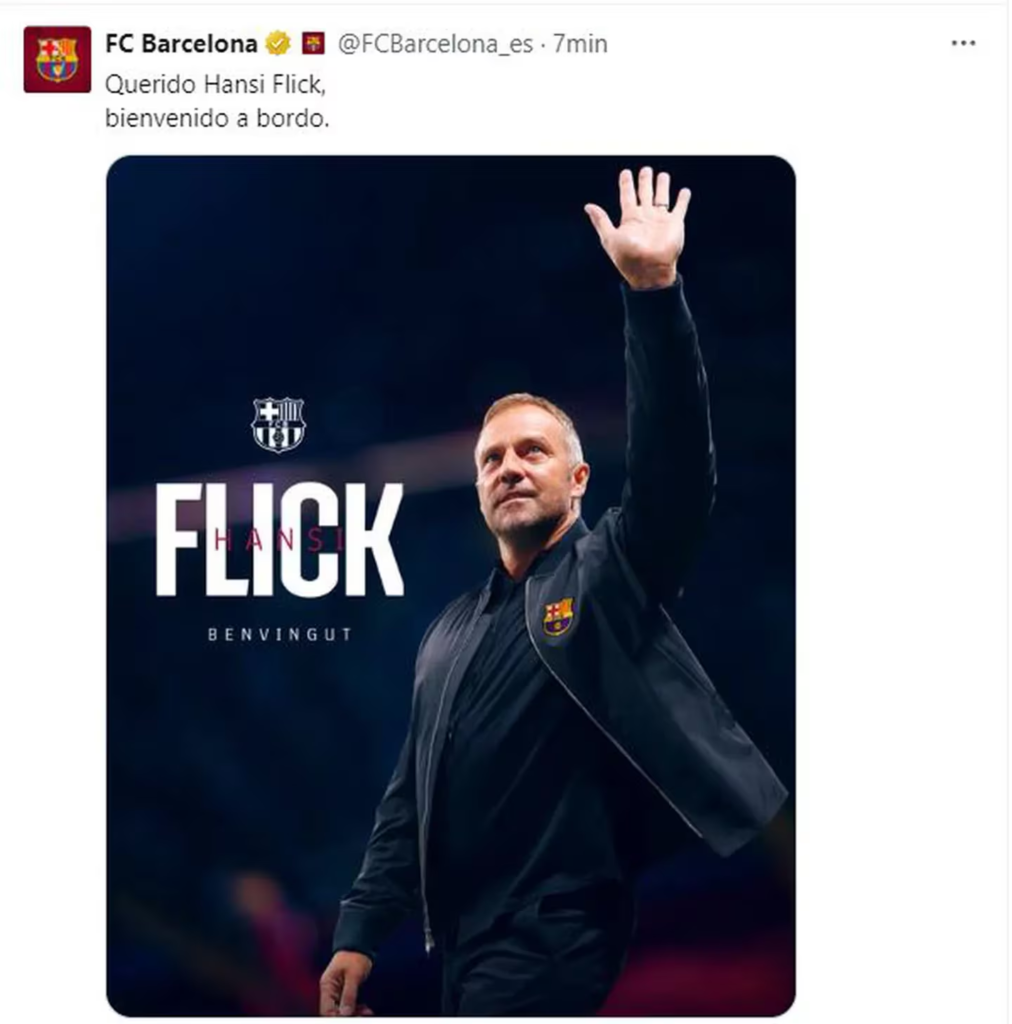Viewport: 1012px width, 1024px height.
Task: Click the @FCBarcelona_es handle
Action: click(435, 44)
